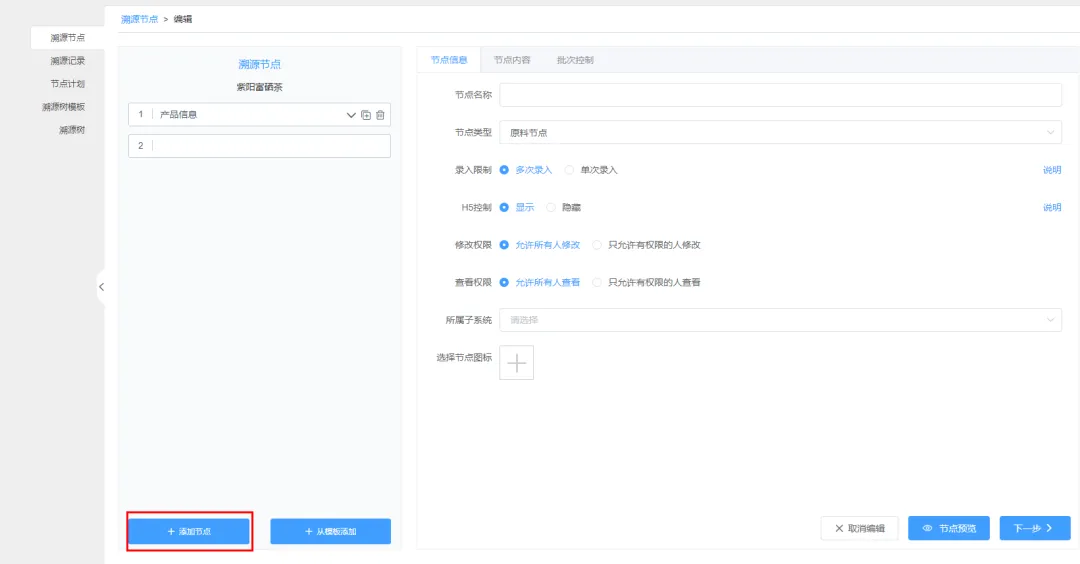Expand the 产品信息 node chevron
Image resolution: width=1080 pixels, height=564 pixels.
pos(351,115)
